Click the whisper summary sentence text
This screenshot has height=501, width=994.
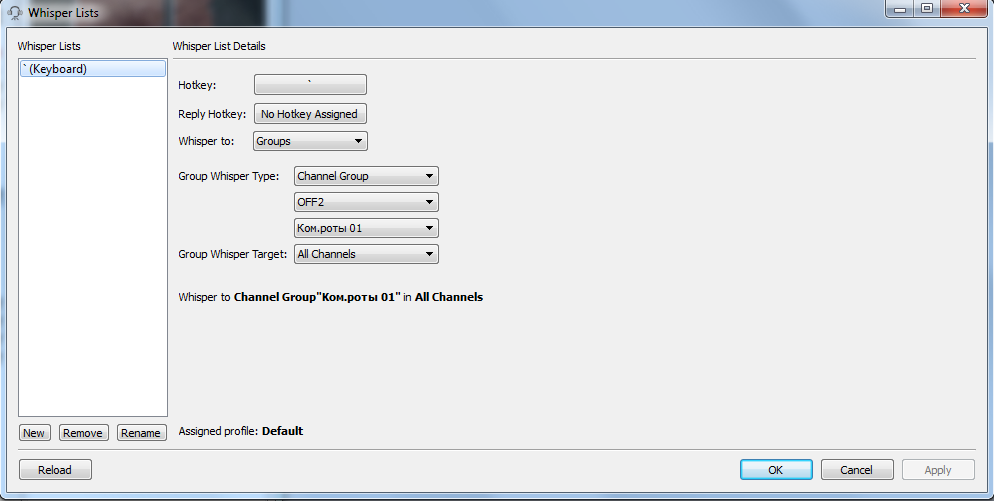coord(330,297)
